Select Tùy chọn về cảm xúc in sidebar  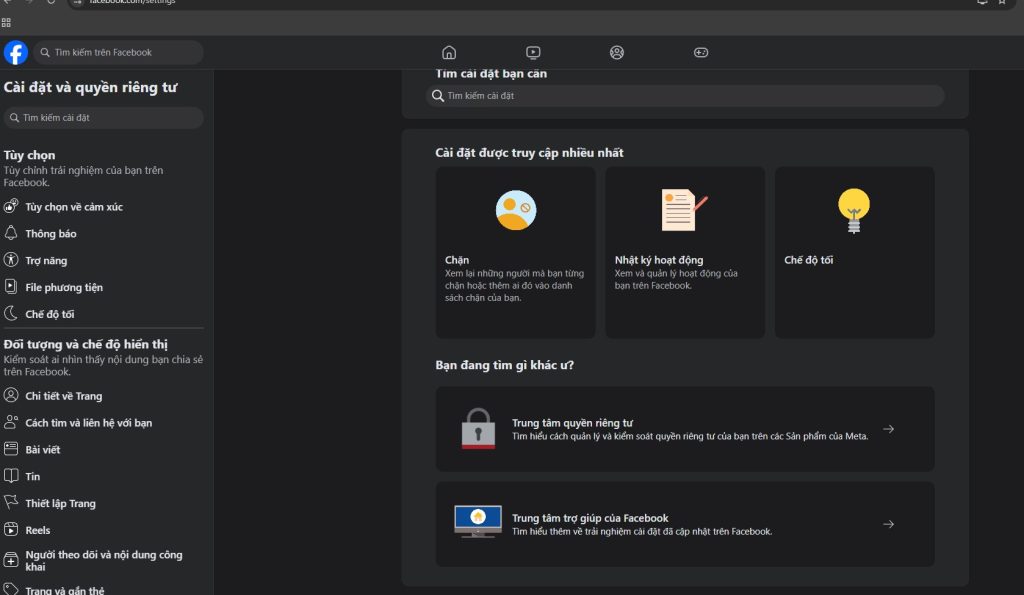(x=74, y=207)
